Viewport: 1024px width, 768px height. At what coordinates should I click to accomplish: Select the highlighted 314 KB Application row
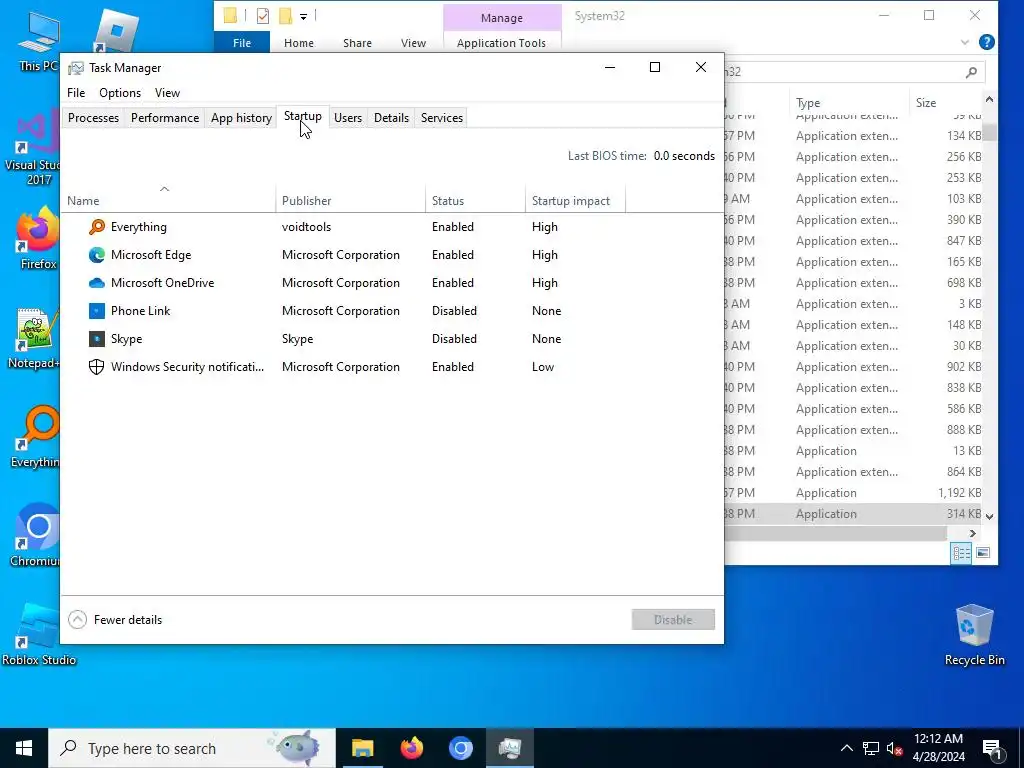pyautogui.click(x=854, y=513)
